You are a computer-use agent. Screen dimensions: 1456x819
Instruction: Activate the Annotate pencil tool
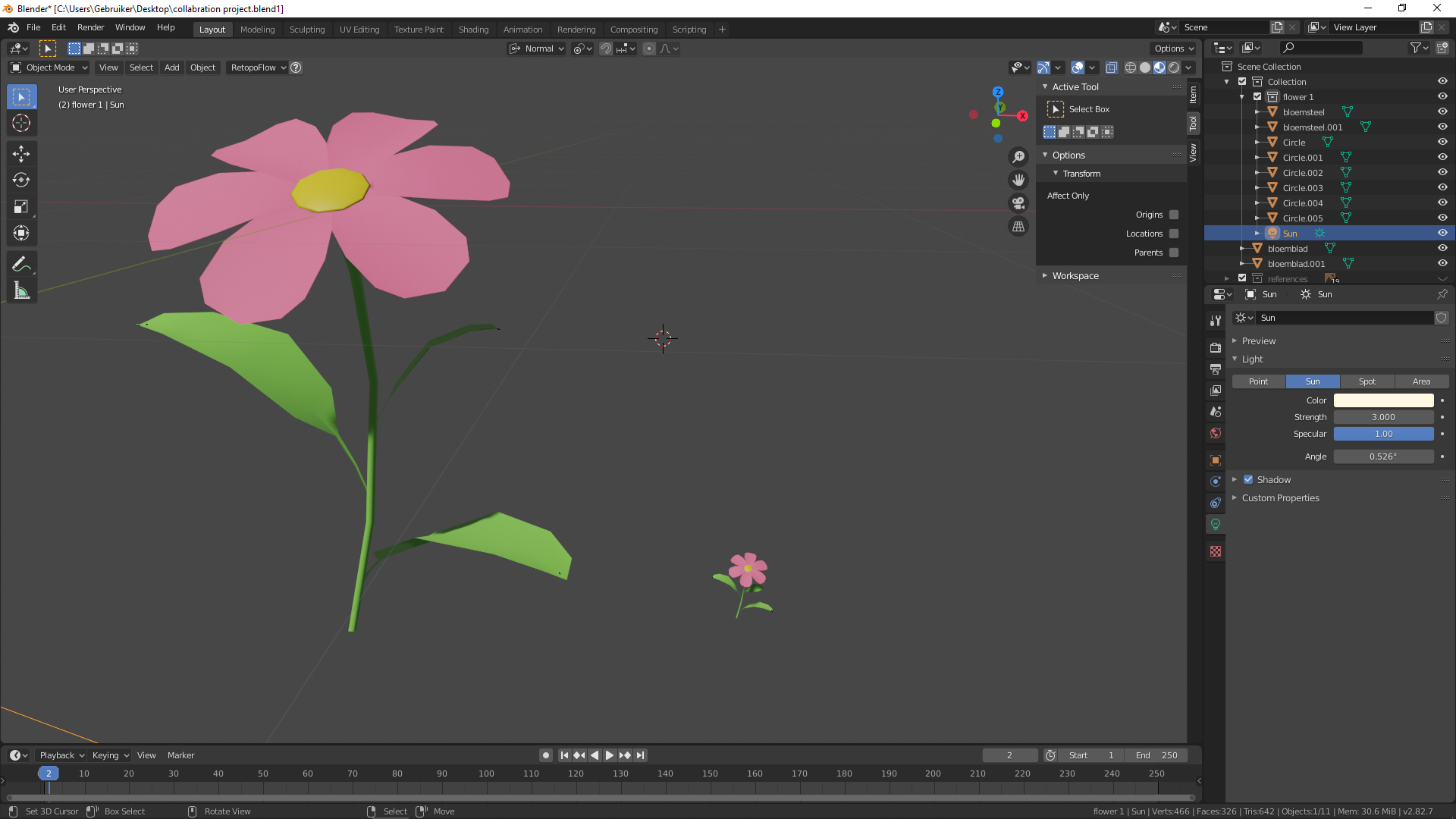coord(21,264)
